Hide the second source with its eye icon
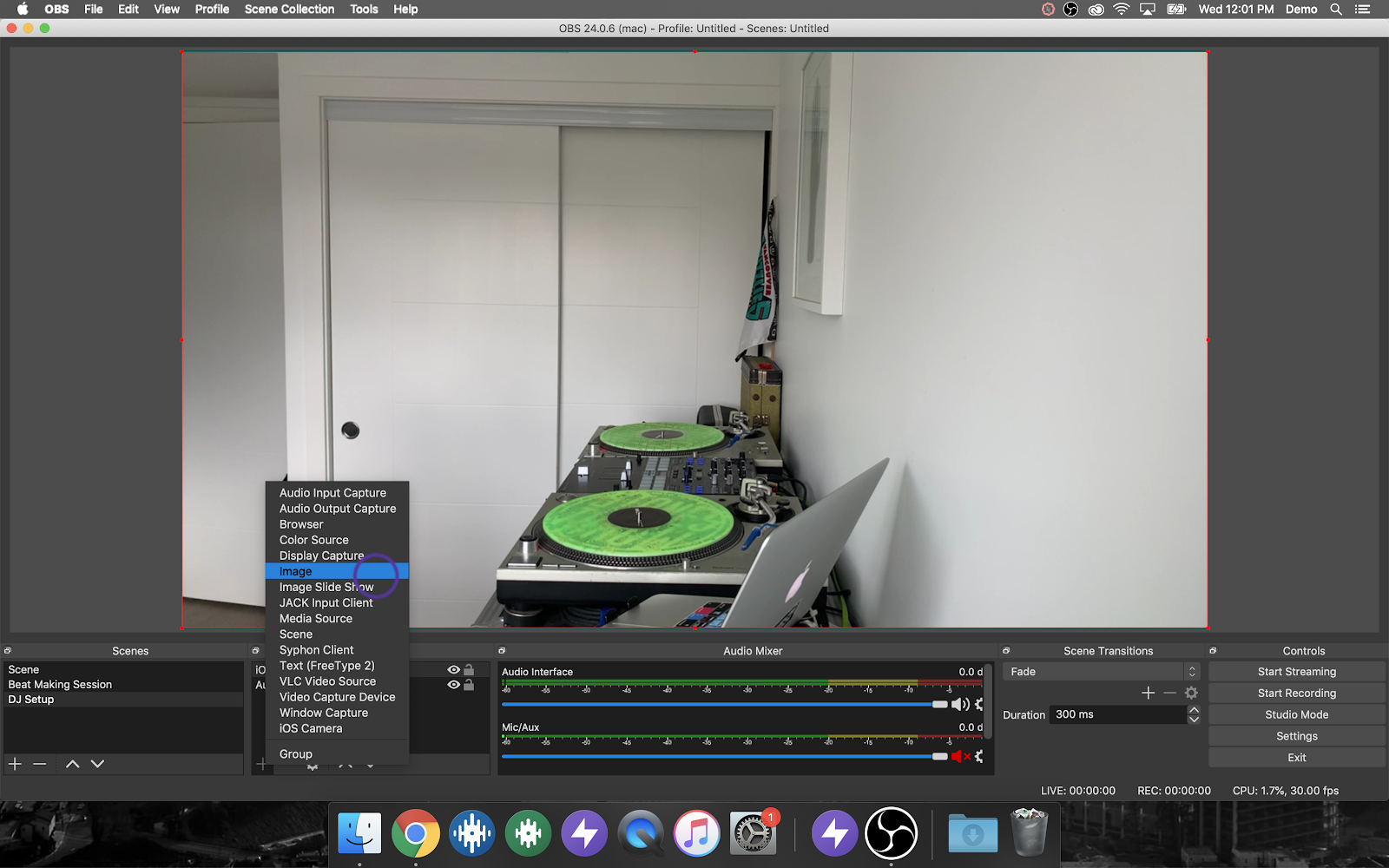The image size is (1389, 868). (x=453, y=685)
